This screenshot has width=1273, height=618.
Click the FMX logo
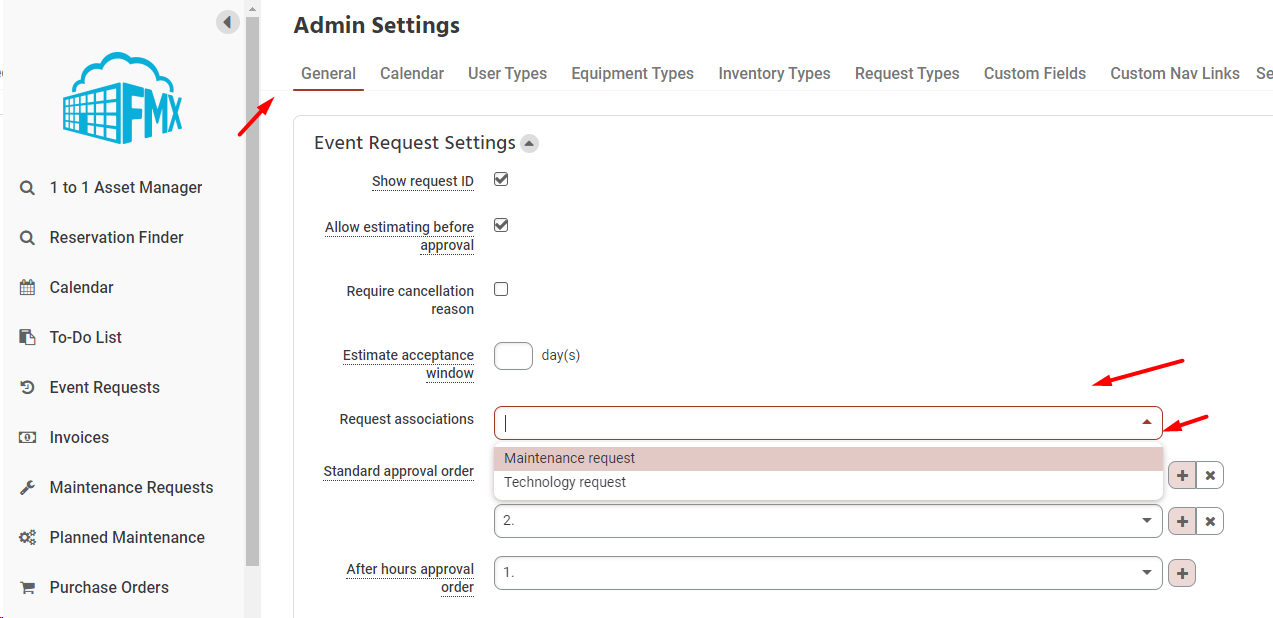(x=123, y=98)
